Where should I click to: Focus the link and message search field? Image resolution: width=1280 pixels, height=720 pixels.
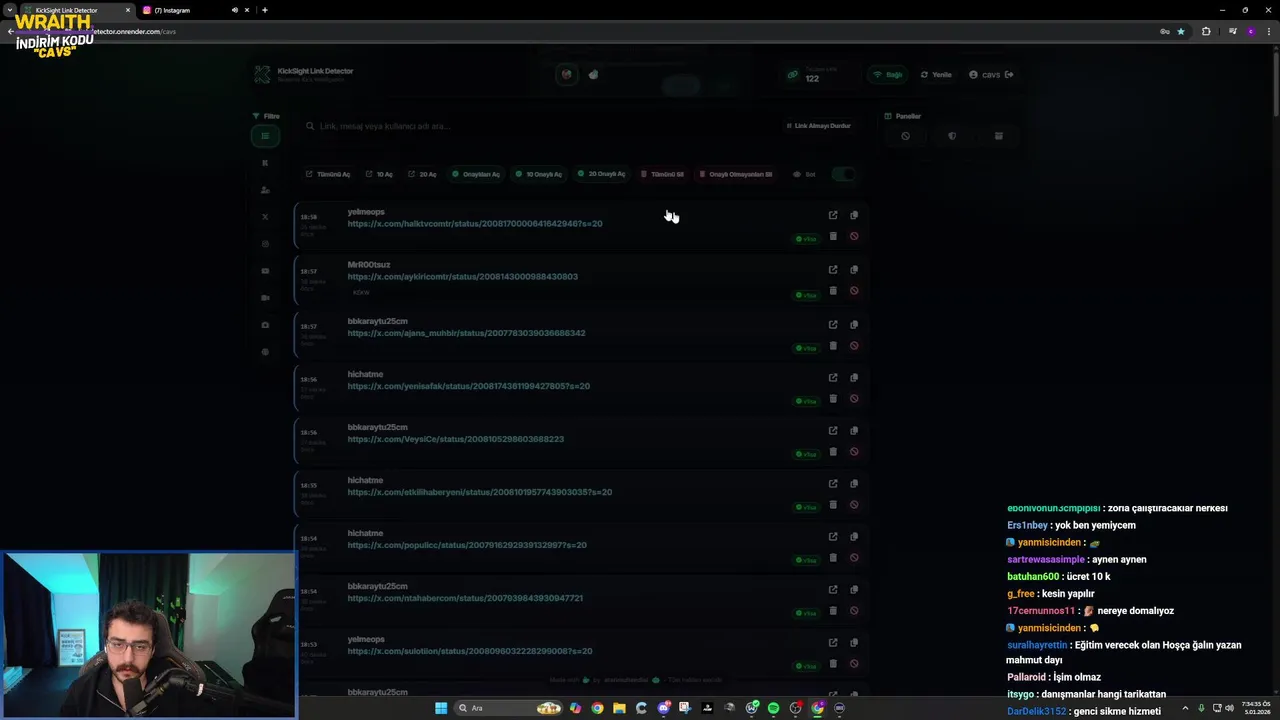[540, 126]
